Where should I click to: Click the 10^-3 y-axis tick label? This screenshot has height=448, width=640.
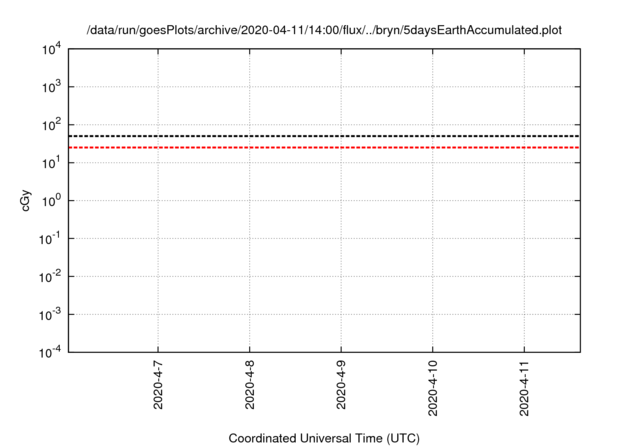tap(50, 315)
